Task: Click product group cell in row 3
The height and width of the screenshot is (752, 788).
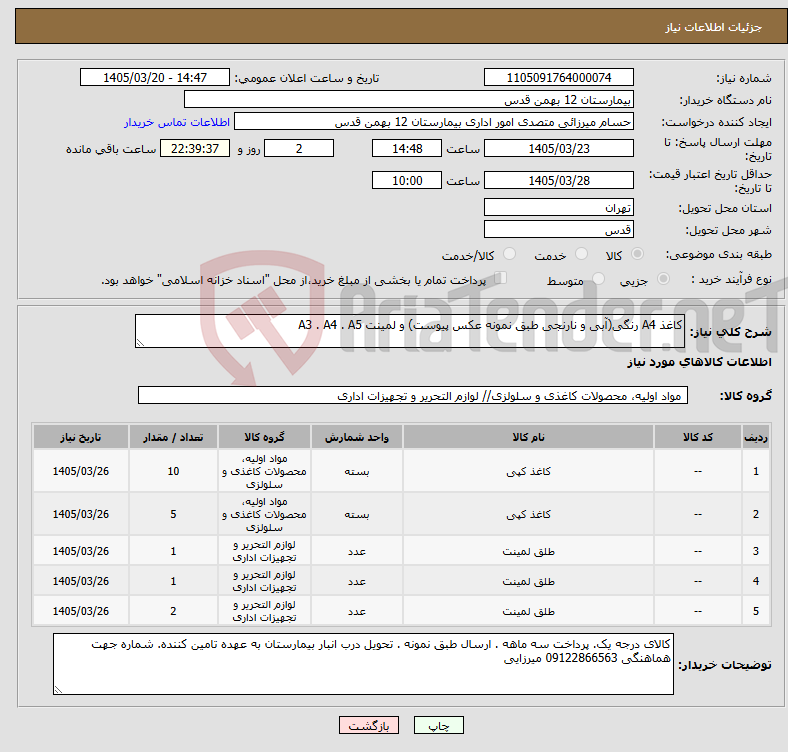Action: [x=264, y=551]
